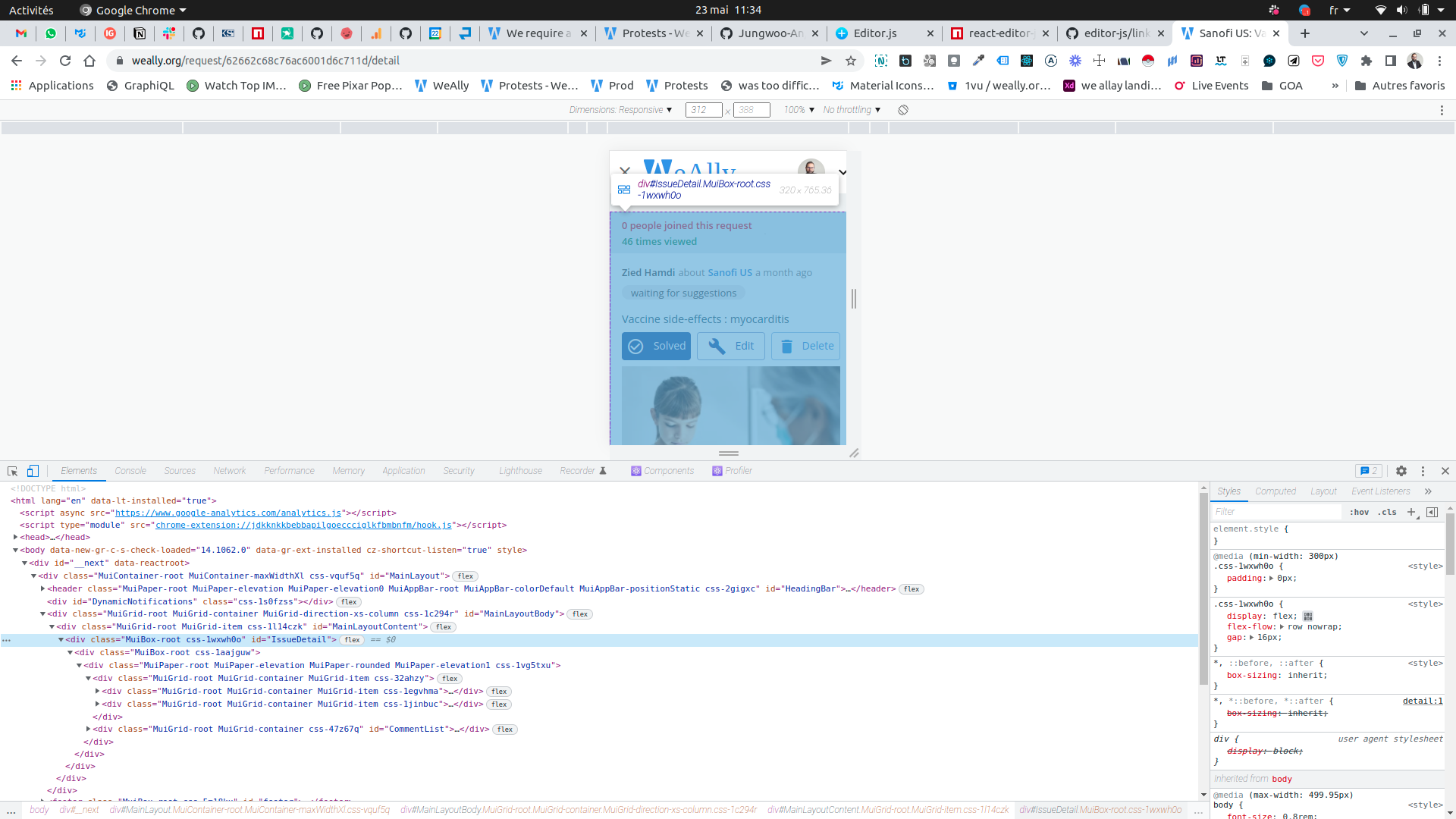The width and height of the screenshot is (1456, 819).
Task: Toggle the flex badge on the CommentList node
Action: click(x=505, y=730)
